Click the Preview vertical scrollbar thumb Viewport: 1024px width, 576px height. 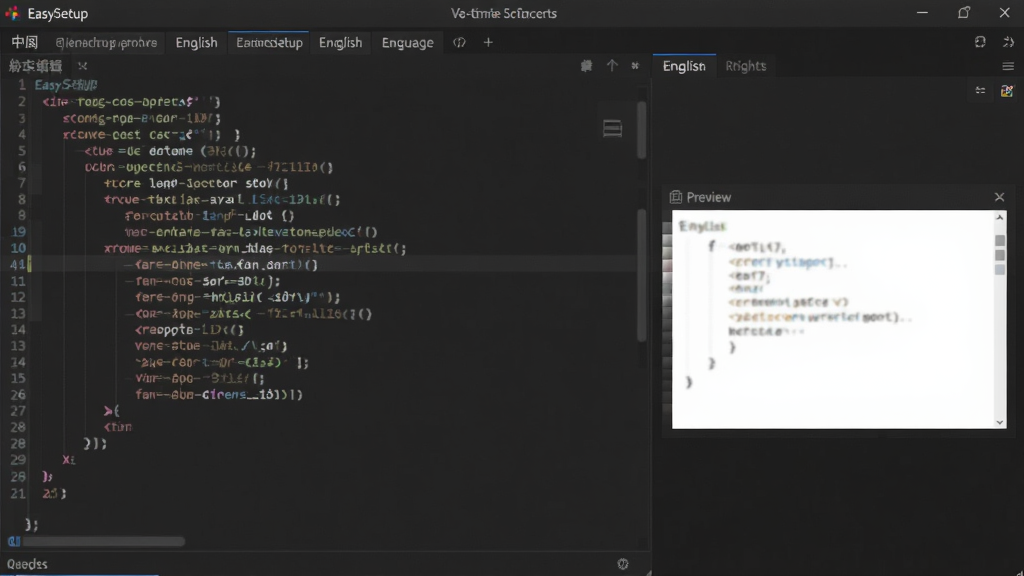(999, 255)
